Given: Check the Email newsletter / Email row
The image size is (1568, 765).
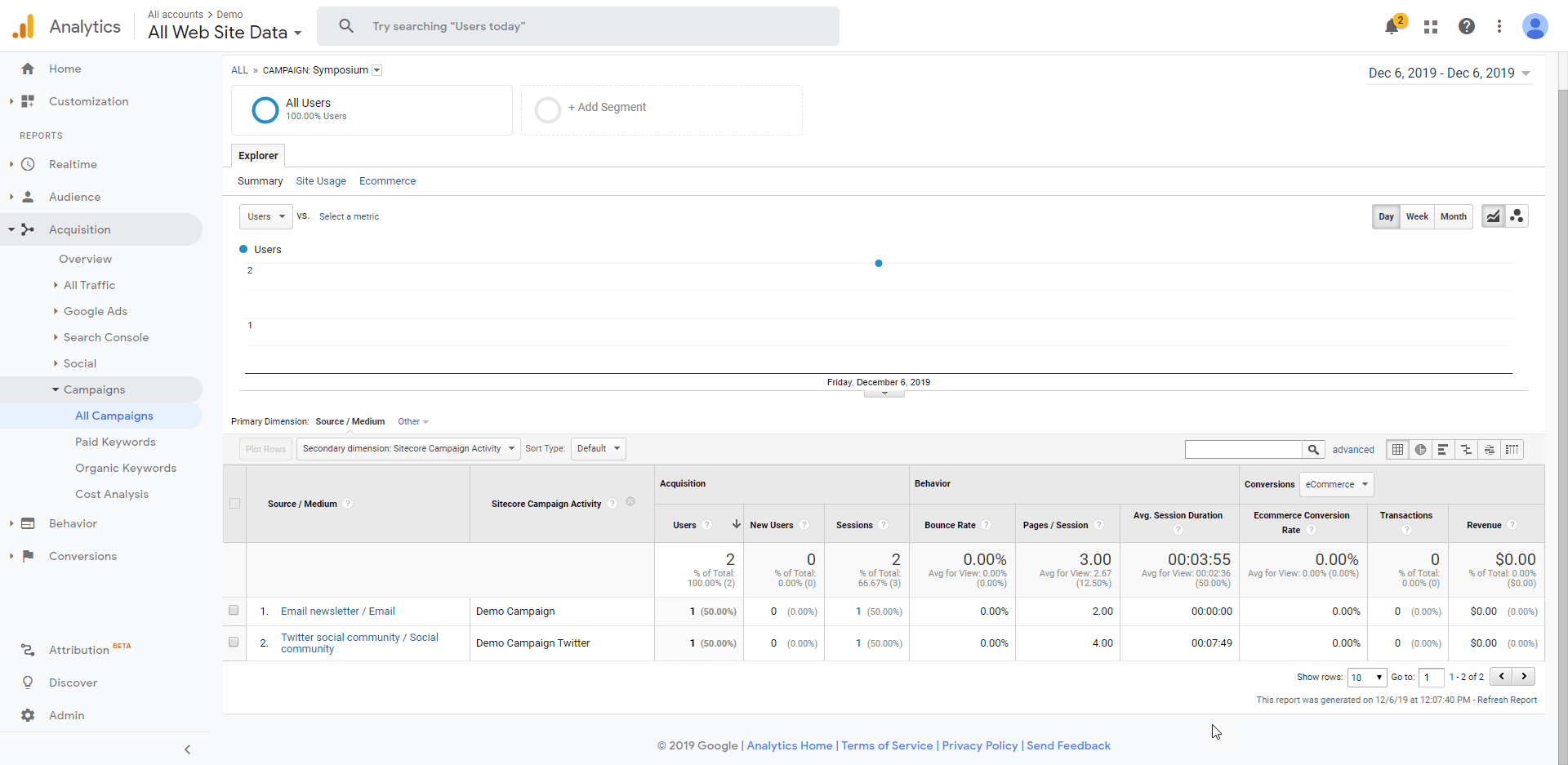Looking at the screenshot, I should click(234, 611).
